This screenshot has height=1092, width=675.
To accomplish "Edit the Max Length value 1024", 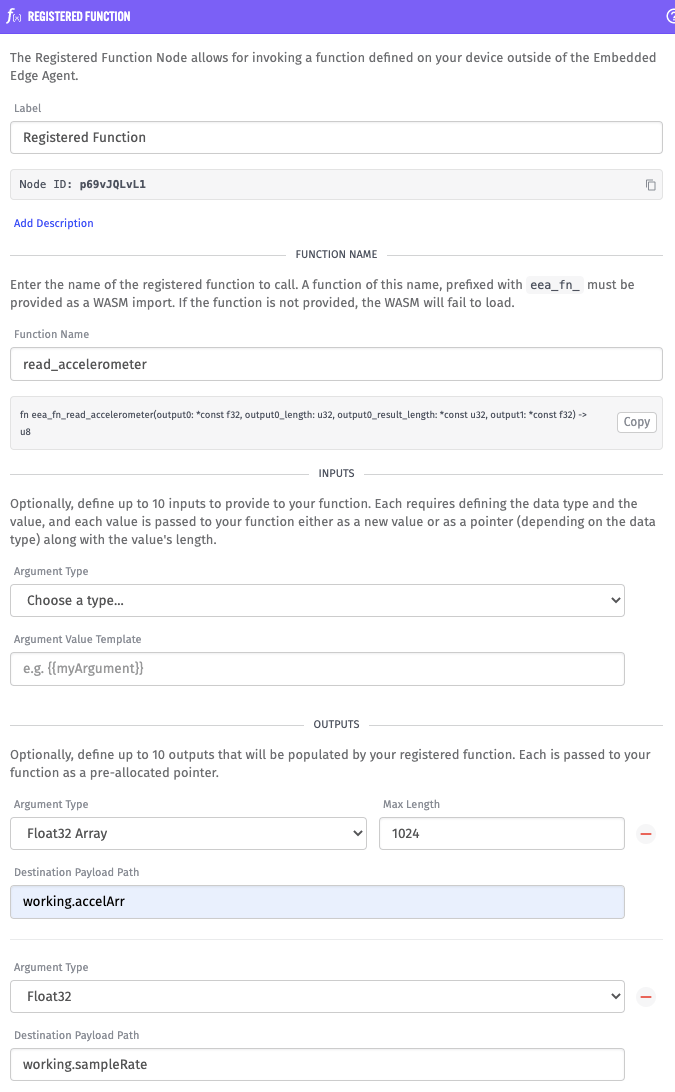I will (502, 834).
